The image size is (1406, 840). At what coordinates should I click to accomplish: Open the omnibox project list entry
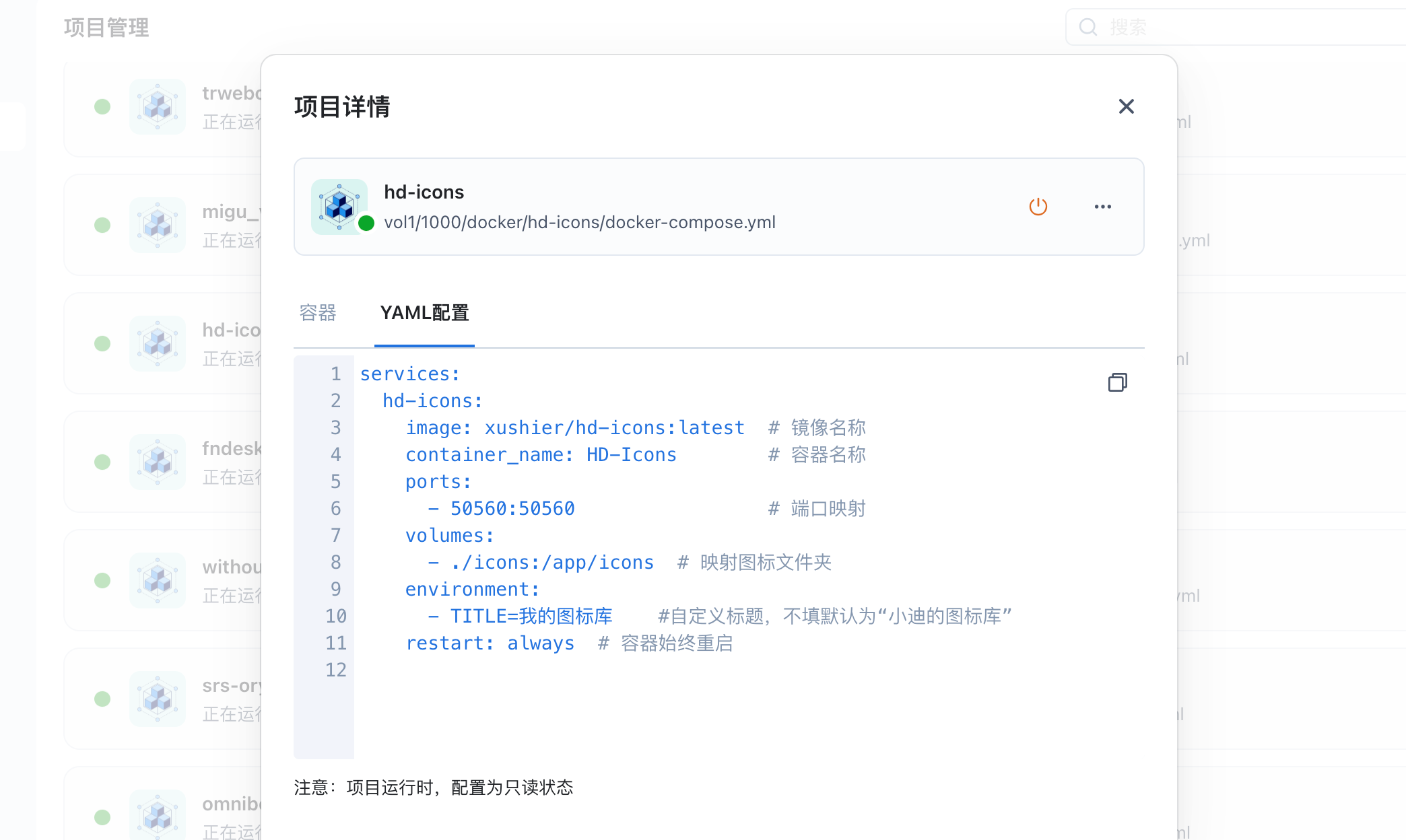click(x=232, y=804)
